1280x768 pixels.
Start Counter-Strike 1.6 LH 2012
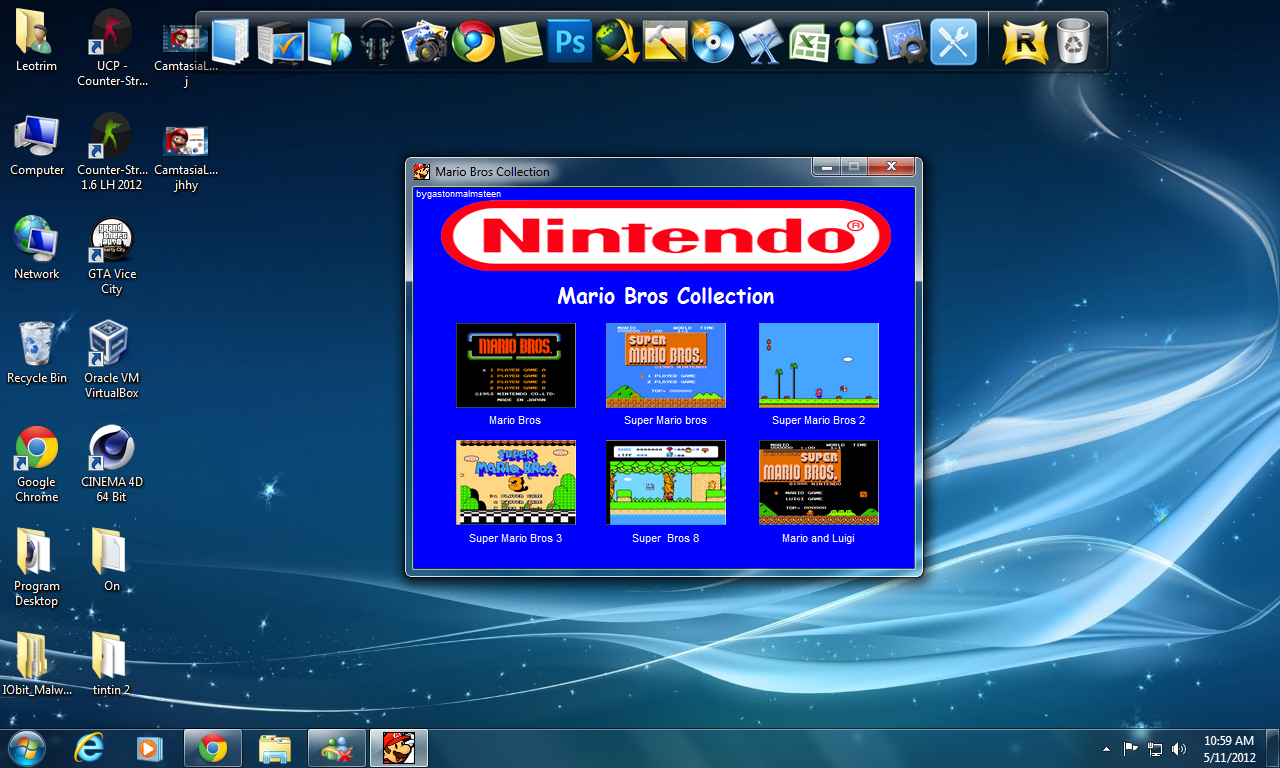[x=110, y=138]
